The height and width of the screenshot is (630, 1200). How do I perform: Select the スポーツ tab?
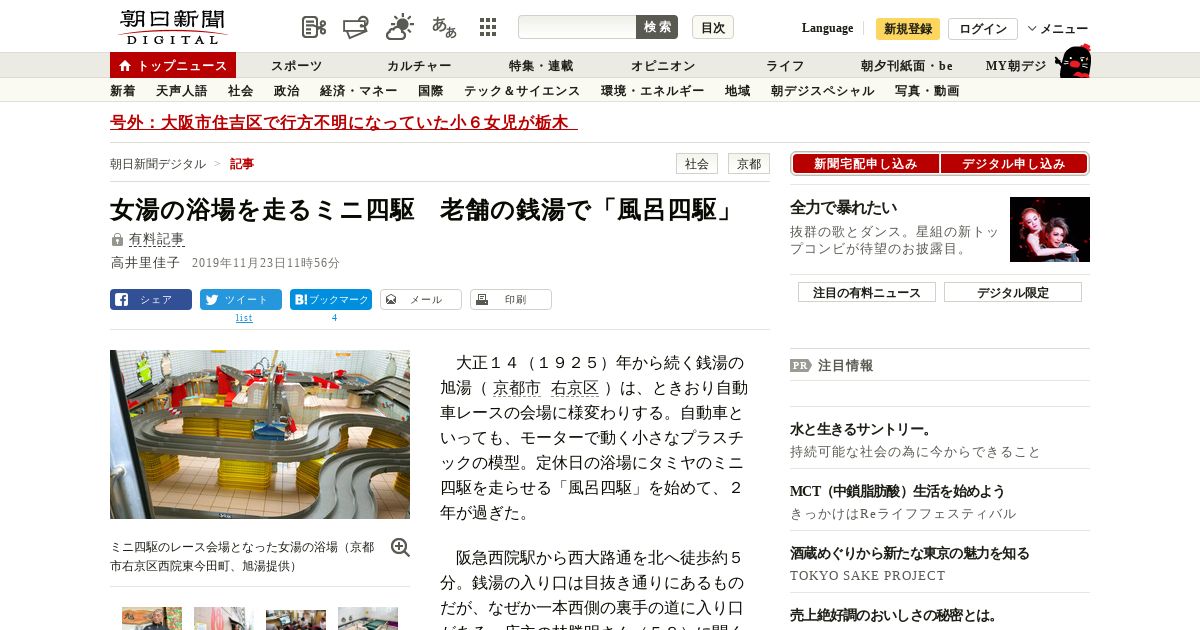click(x=296, y=66)
